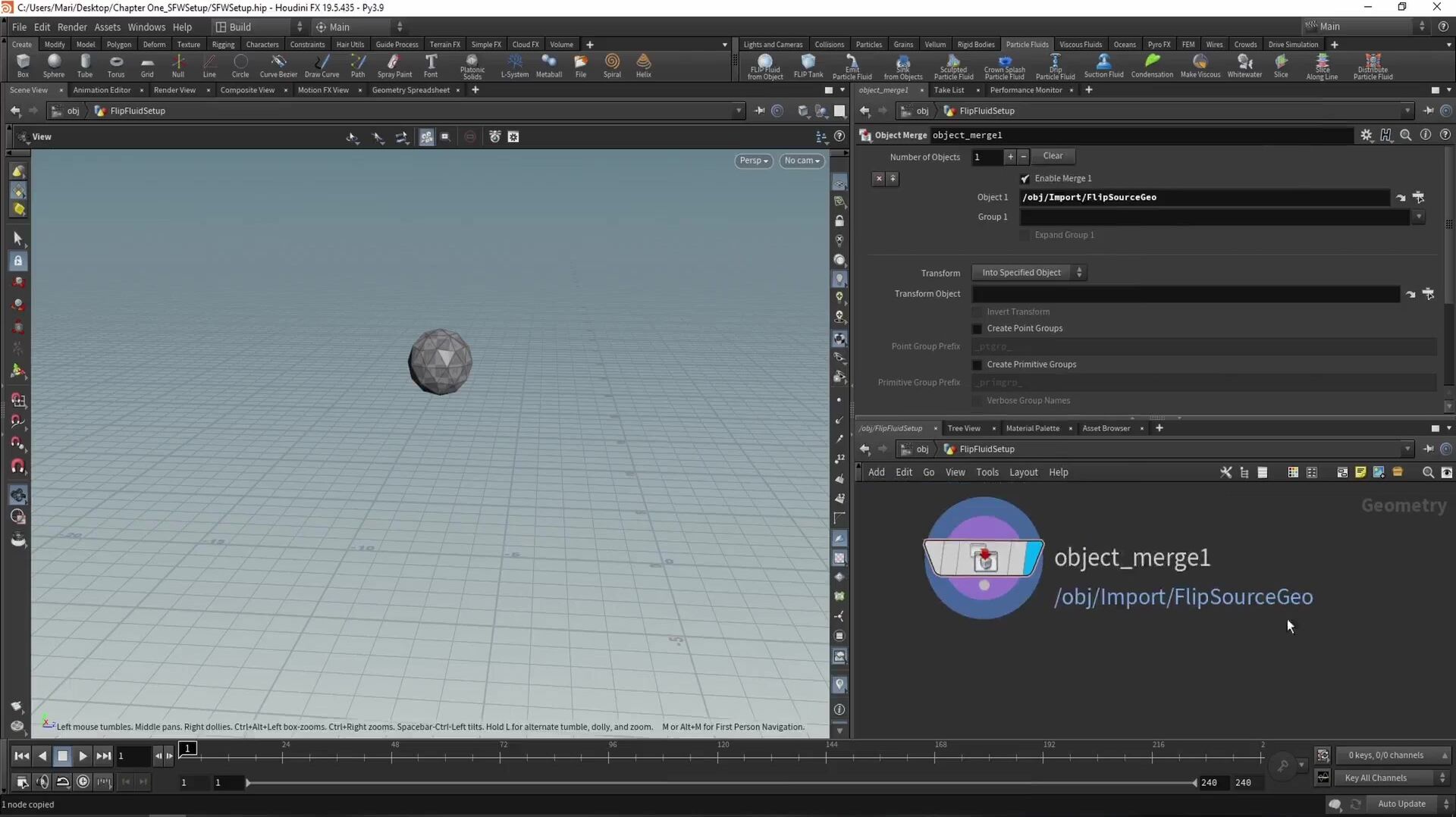Open the Transform Into Specified Object dropdown

(1029, 273)
